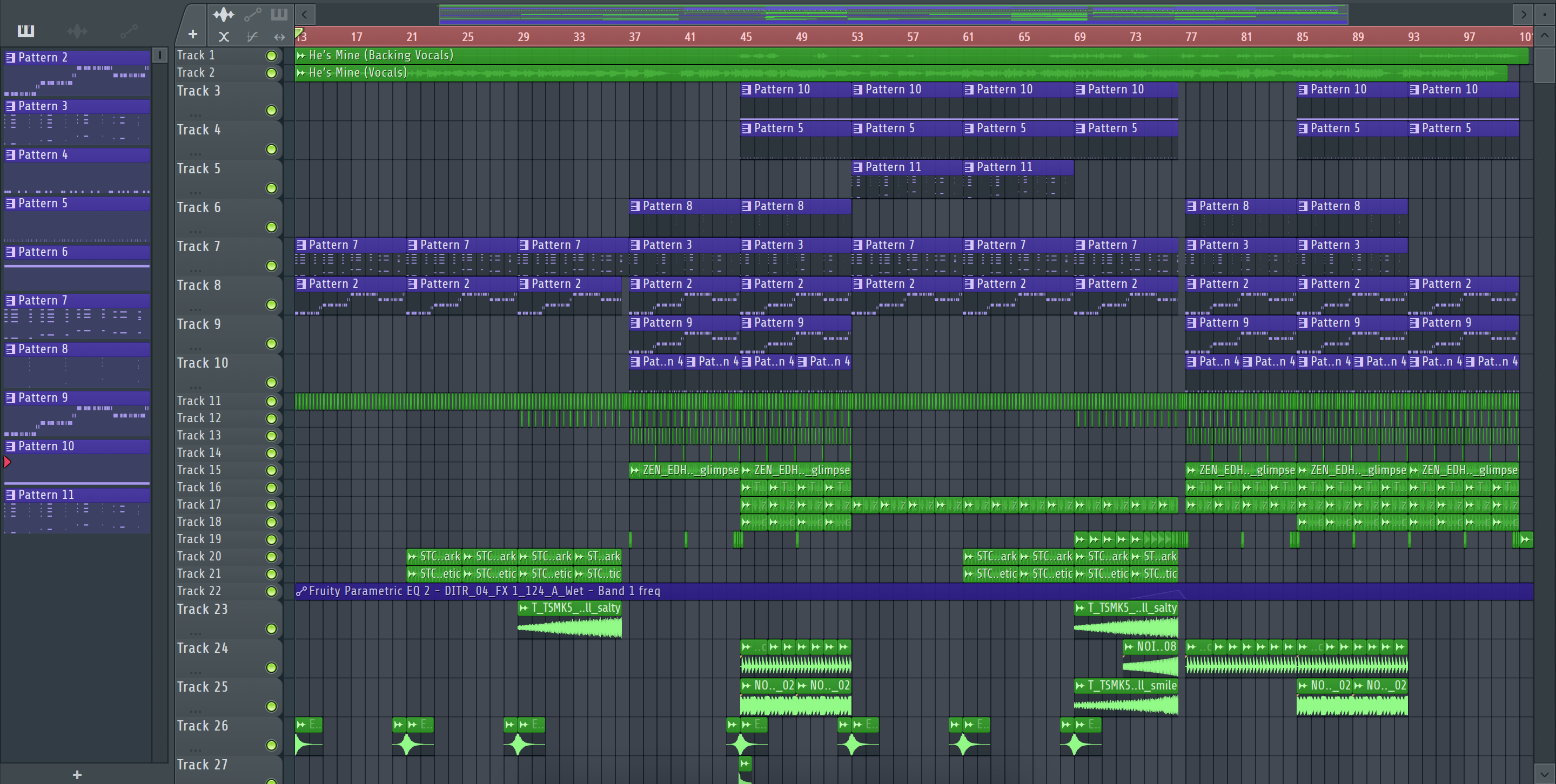
Task: Mute Track 15
Action: (271, 470)
